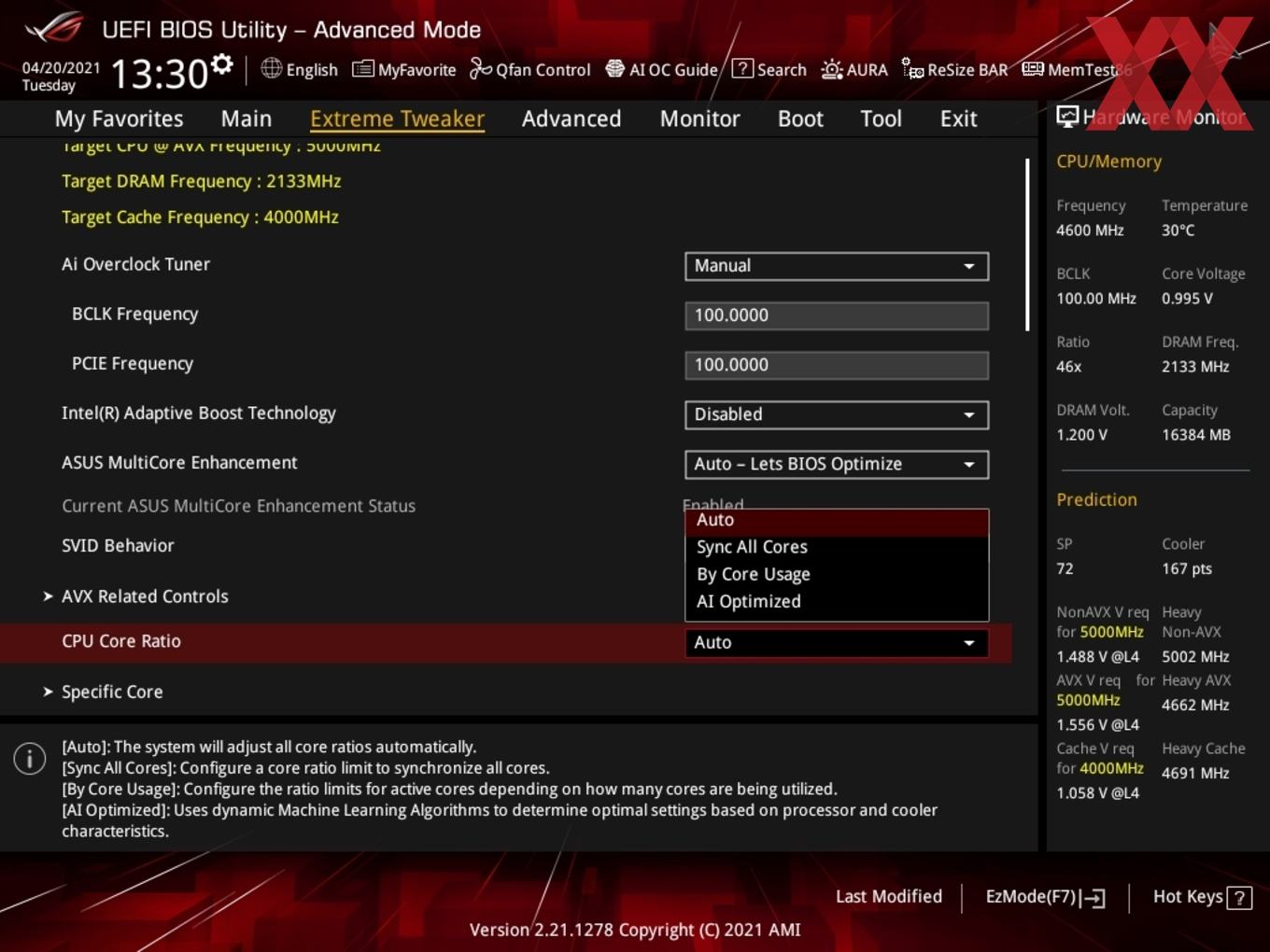Viewport: 1270px width, 952px height.
Task: Select Extreme Tweaker tab
Action: coord(397,119)
